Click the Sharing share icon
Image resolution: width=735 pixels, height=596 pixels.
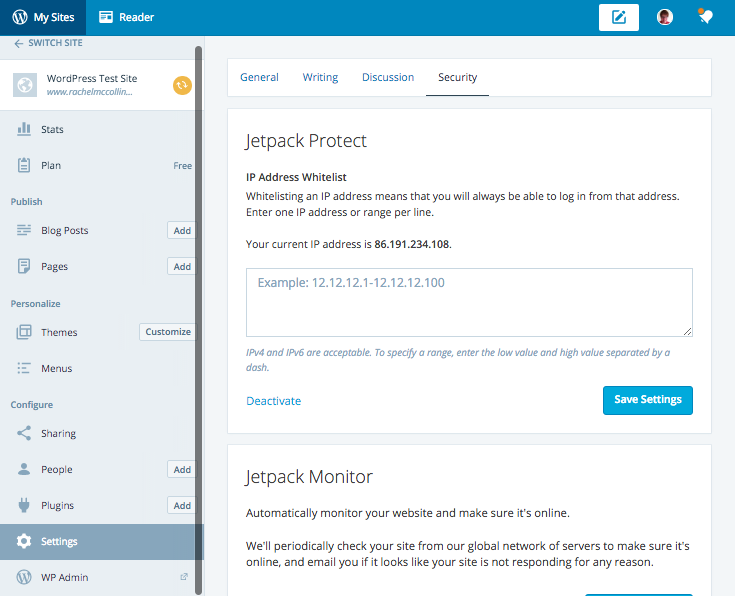[x=24, y=433]
